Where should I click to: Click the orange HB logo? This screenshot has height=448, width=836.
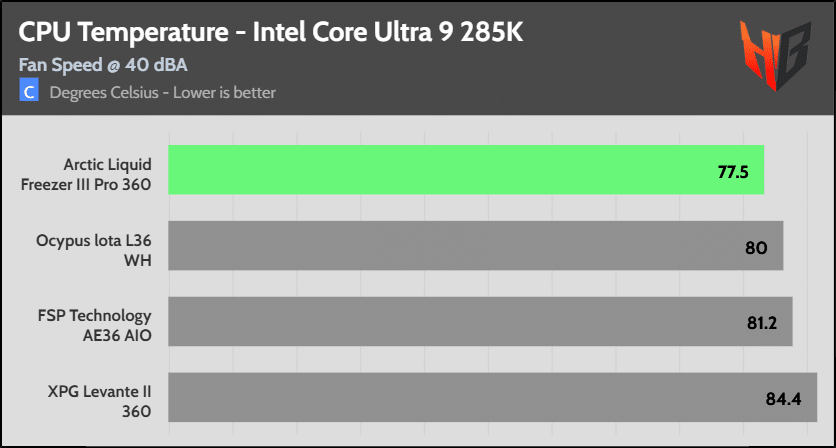point(776,55)
